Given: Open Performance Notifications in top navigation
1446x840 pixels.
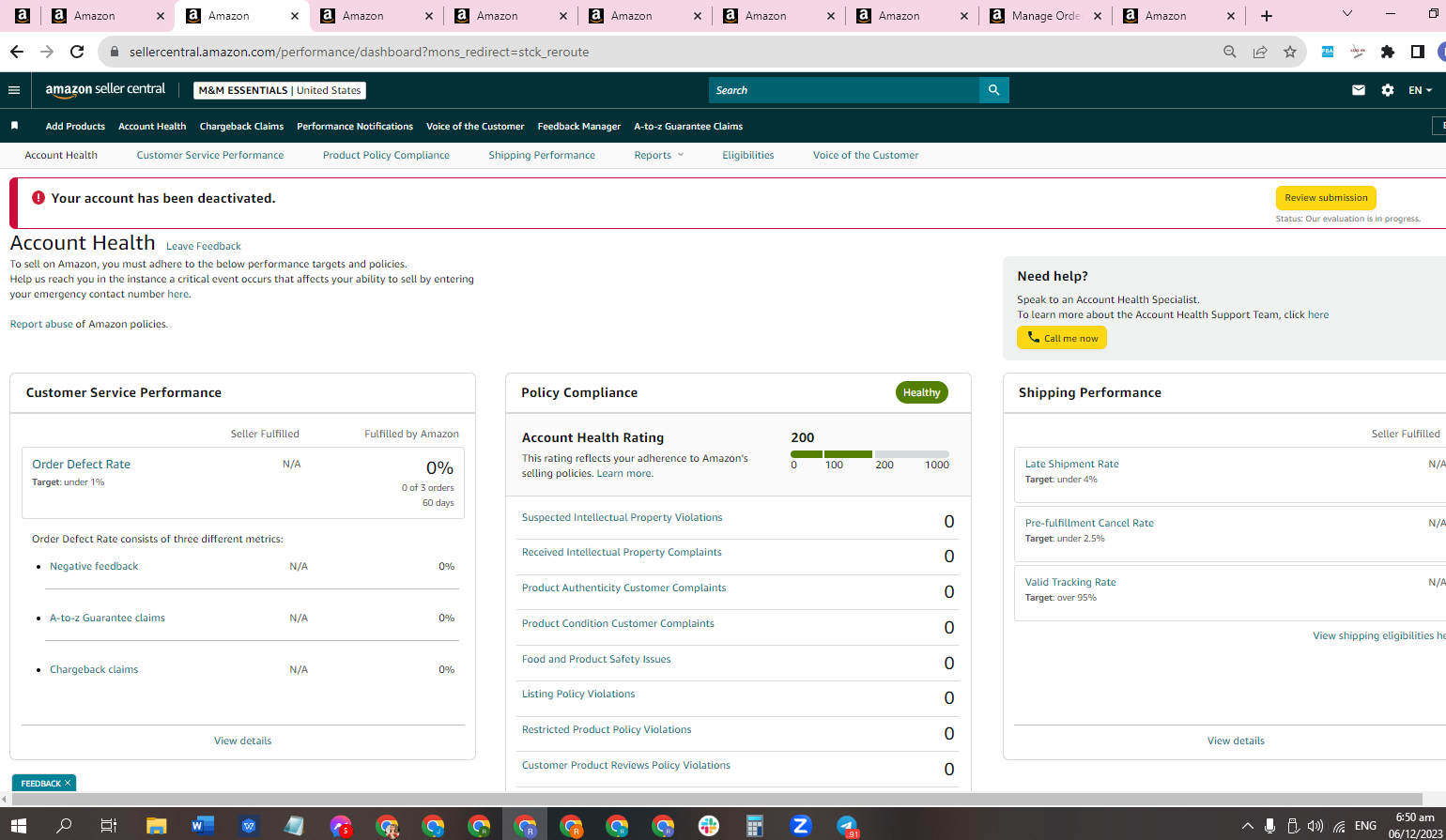Looking at the screenshot, I should click(x=355, y=126).
